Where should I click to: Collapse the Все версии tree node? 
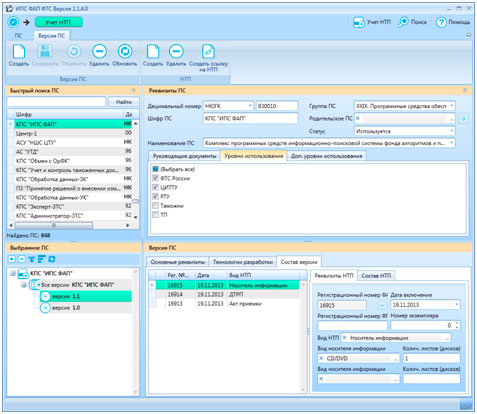pyautogui.click(x=24, y=285)
